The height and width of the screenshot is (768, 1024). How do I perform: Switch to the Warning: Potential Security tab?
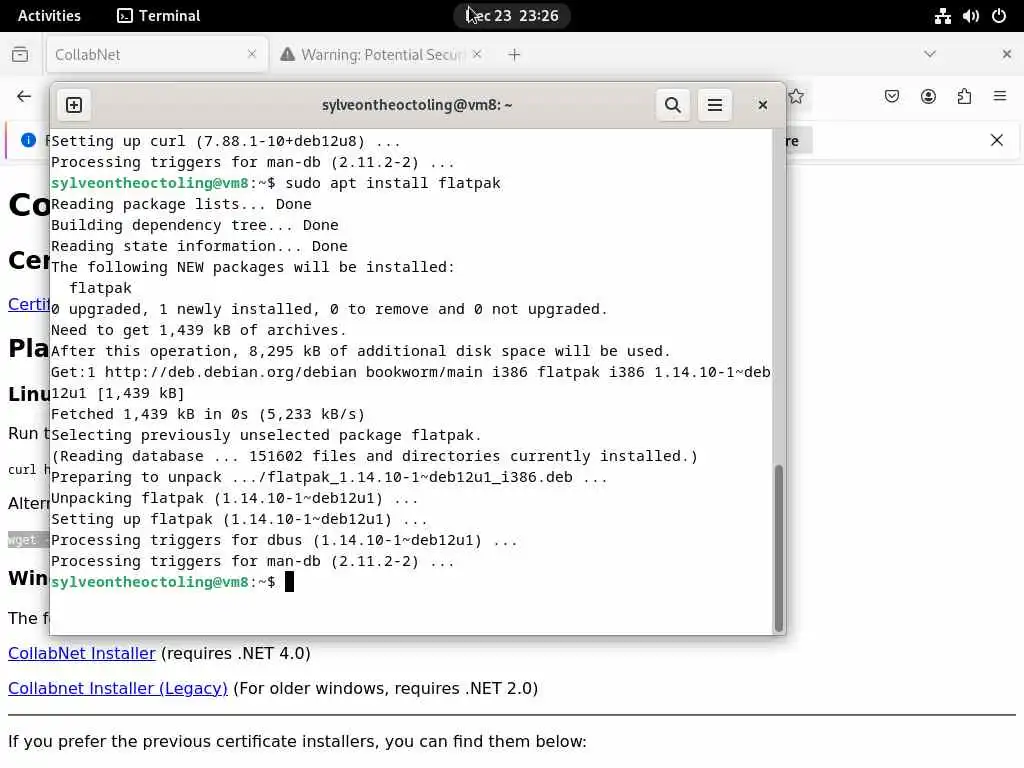point(382,55)
